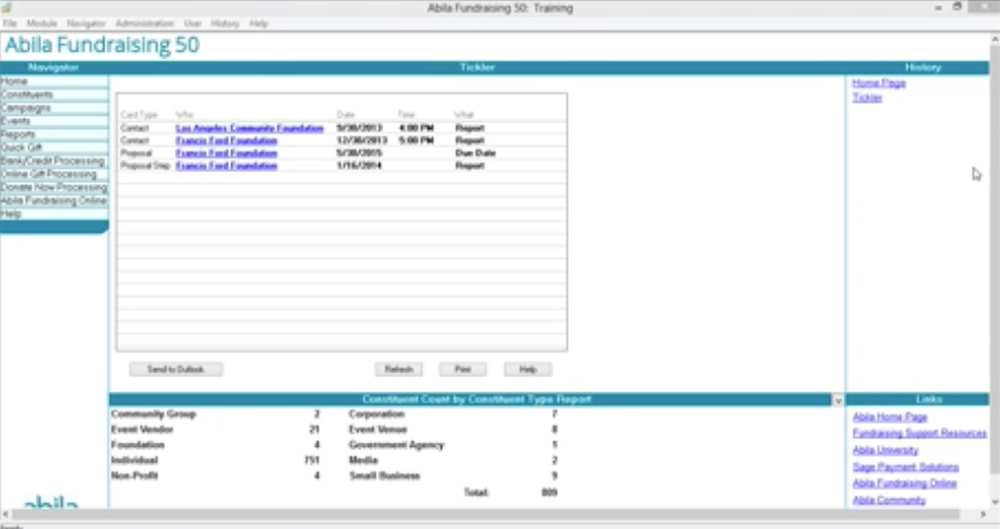Open Tickler link in History
Viewport: 1000px width, 529px height.
[867, 98]
